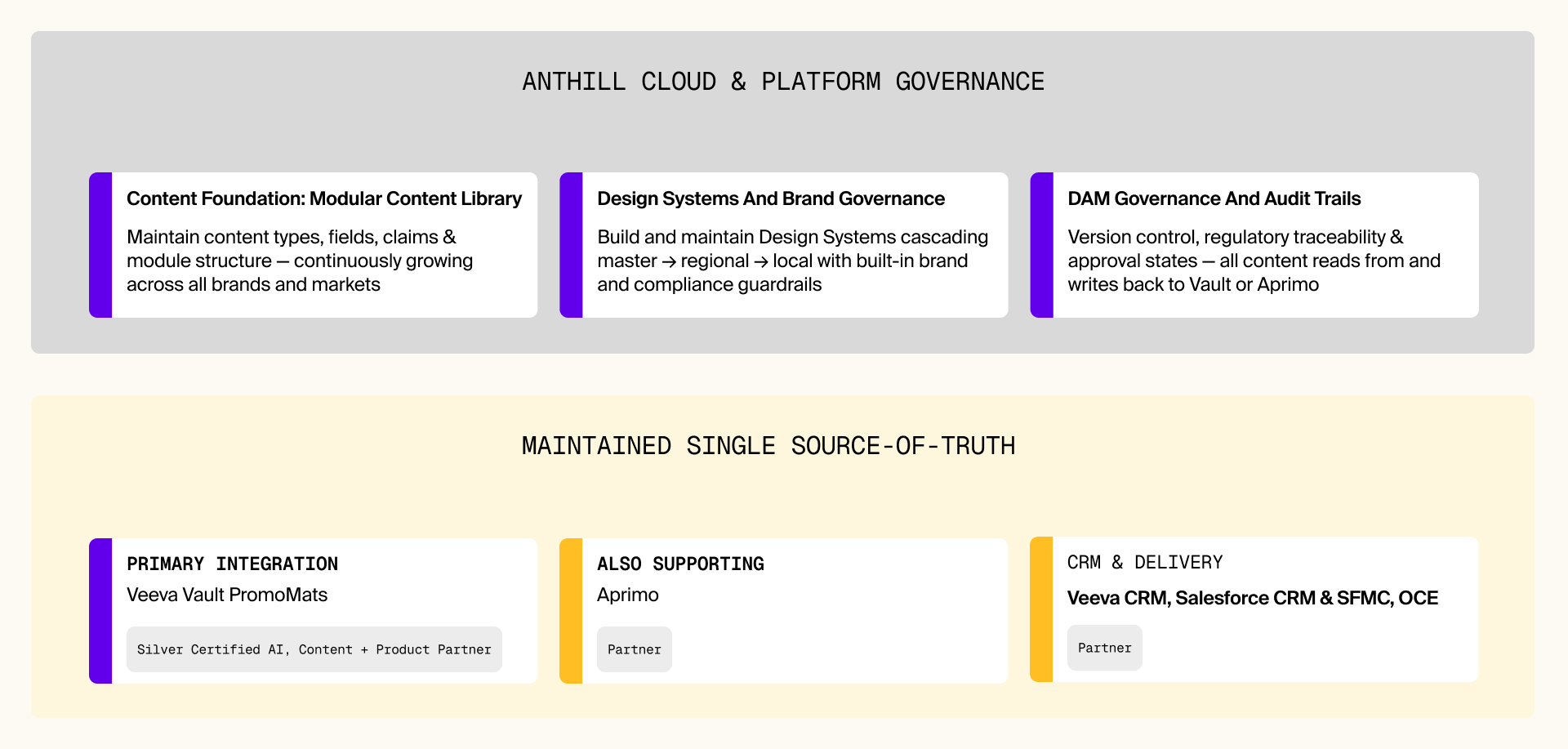Click the Veeva Vault PromoMats text
The height and width of the screenshot is (749, 1568).
click(227, 595)
